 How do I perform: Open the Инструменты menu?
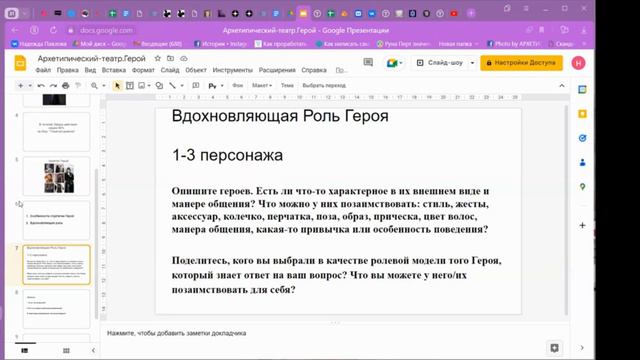pos(233,70)
